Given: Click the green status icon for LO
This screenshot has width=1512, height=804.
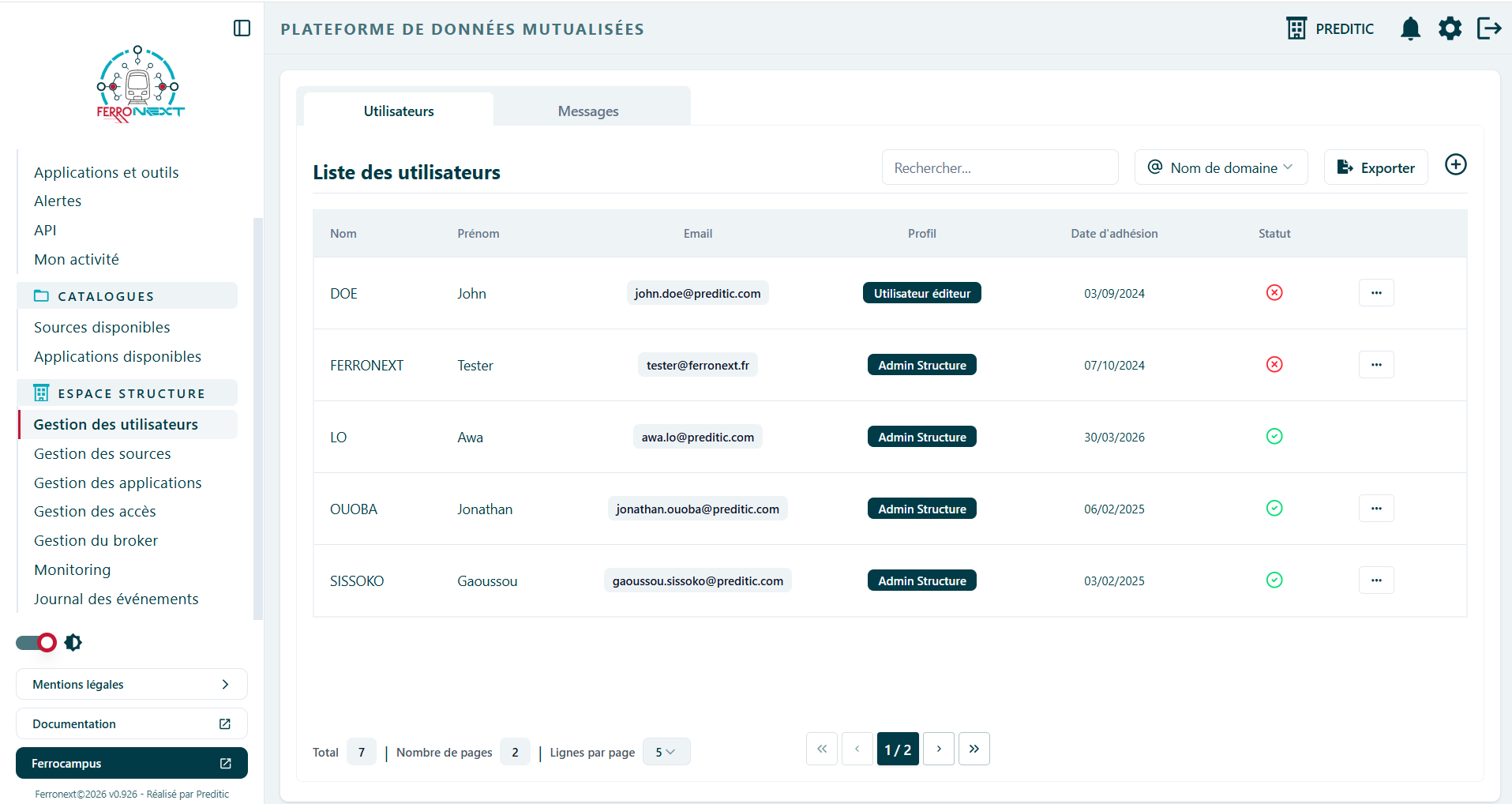Looking at the screenshot, I should tap(1274, 437).
